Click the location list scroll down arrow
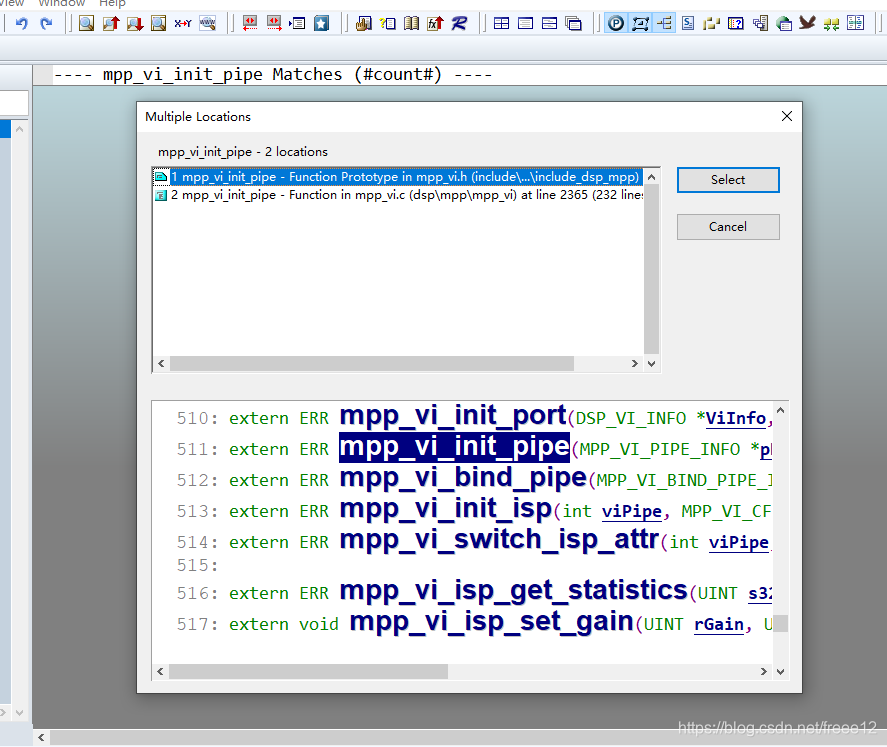Viewport: 887px width, 747px height. point(652,364)
